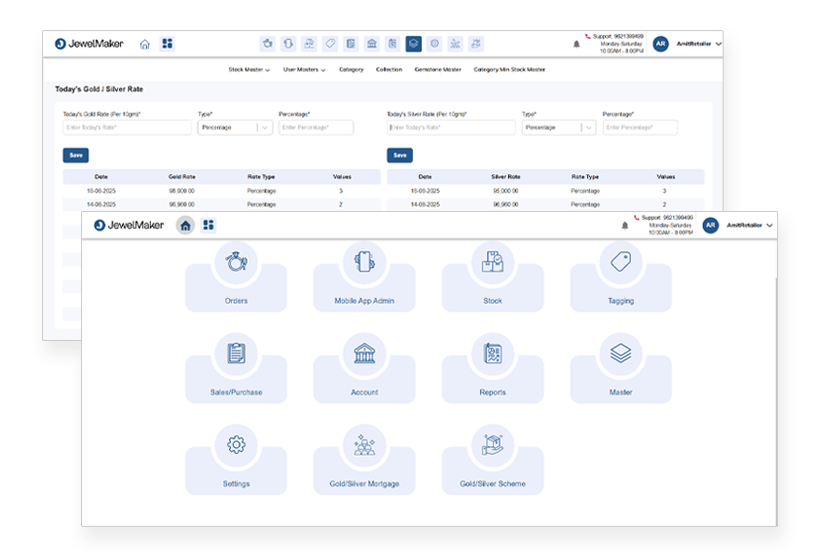Screen dimensions: 819x557
Task: Open the Reports tile on the dashboard
Action: (x=493, y=368)
